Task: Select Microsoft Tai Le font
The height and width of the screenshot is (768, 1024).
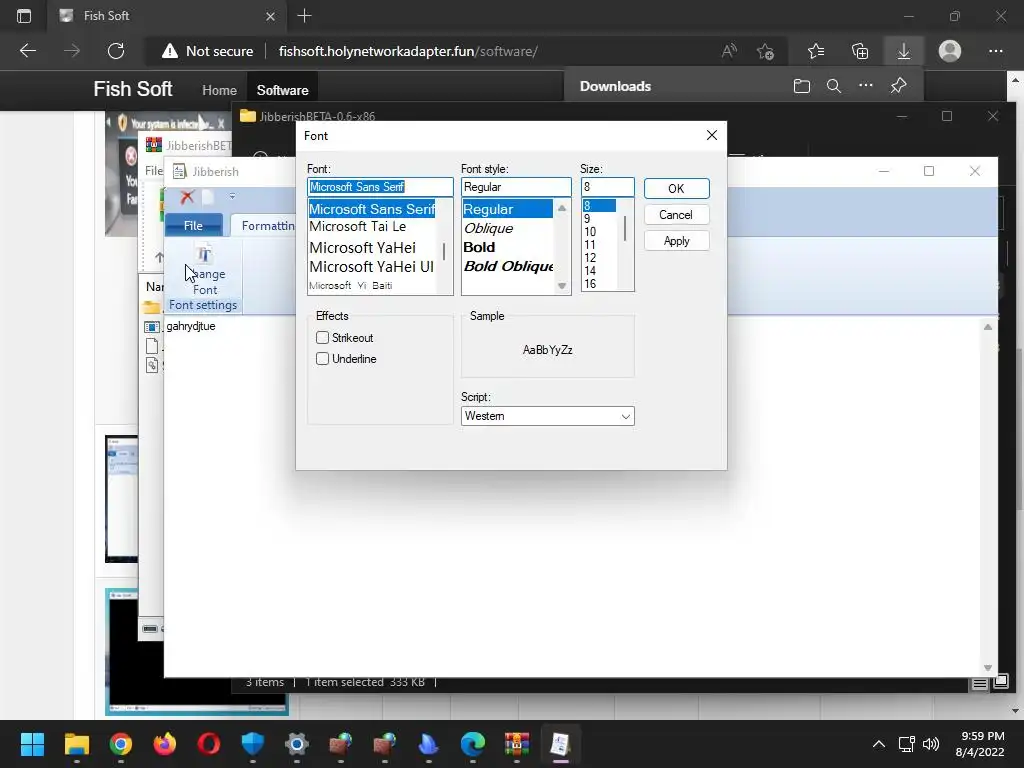Action: pyautogui.click(x=358, y=227)
